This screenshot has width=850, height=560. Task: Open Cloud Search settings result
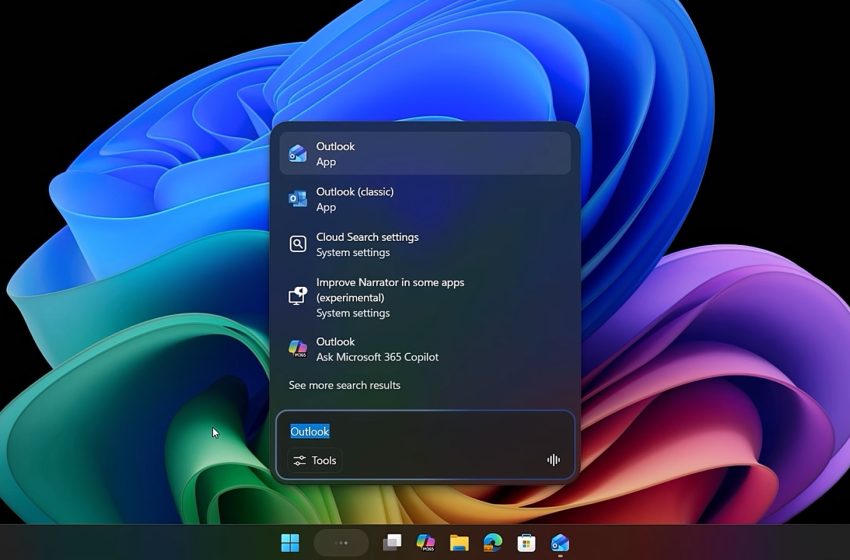click(x=425, y=244)
